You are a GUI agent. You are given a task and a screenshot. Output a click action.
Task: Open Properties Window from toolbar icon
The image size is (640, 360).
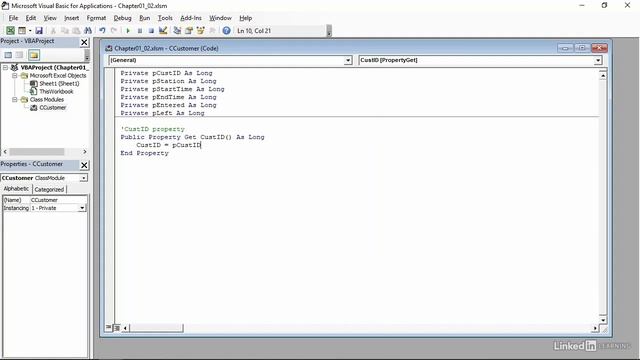pos(189,31)
